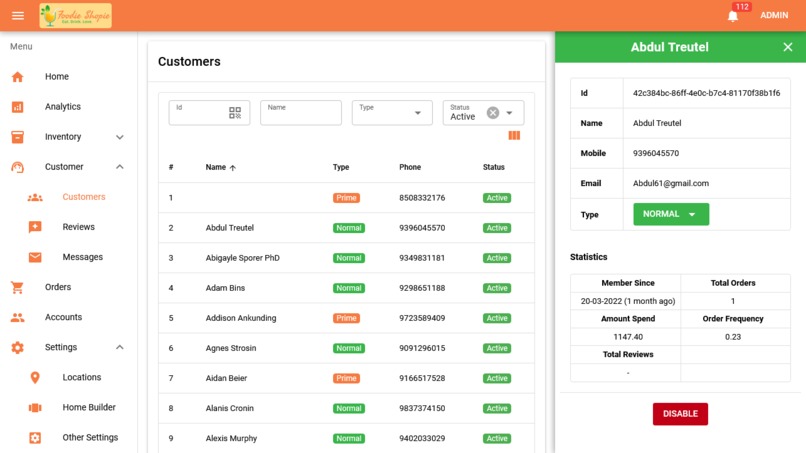Select the Abdul Treutel row
Viewport: 806px width, 453px height.
(x=346, y=228)
